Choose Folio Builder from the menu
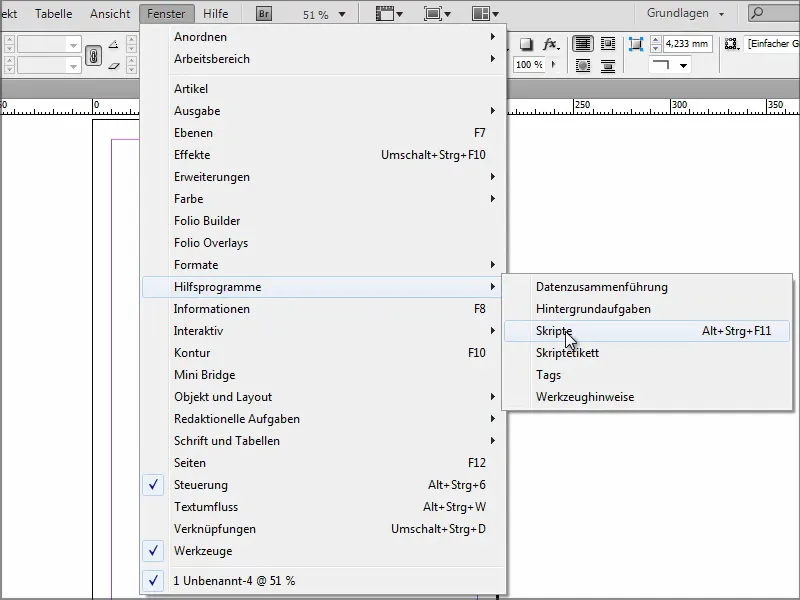The width and height of the screenshot is (800, 600). (x=323, y=220)
